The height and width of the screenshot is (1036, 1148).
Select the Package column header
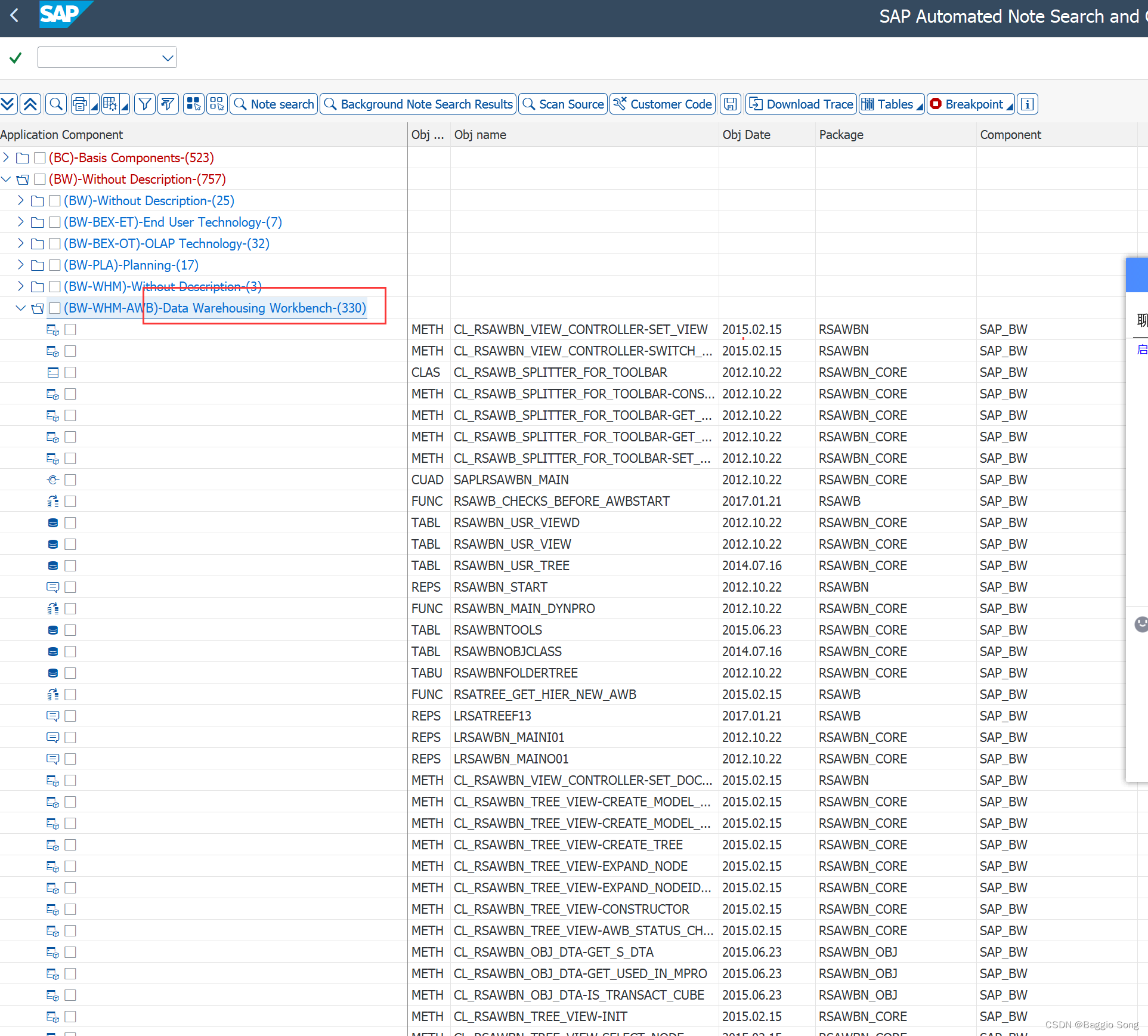click(x=896, y=135)
